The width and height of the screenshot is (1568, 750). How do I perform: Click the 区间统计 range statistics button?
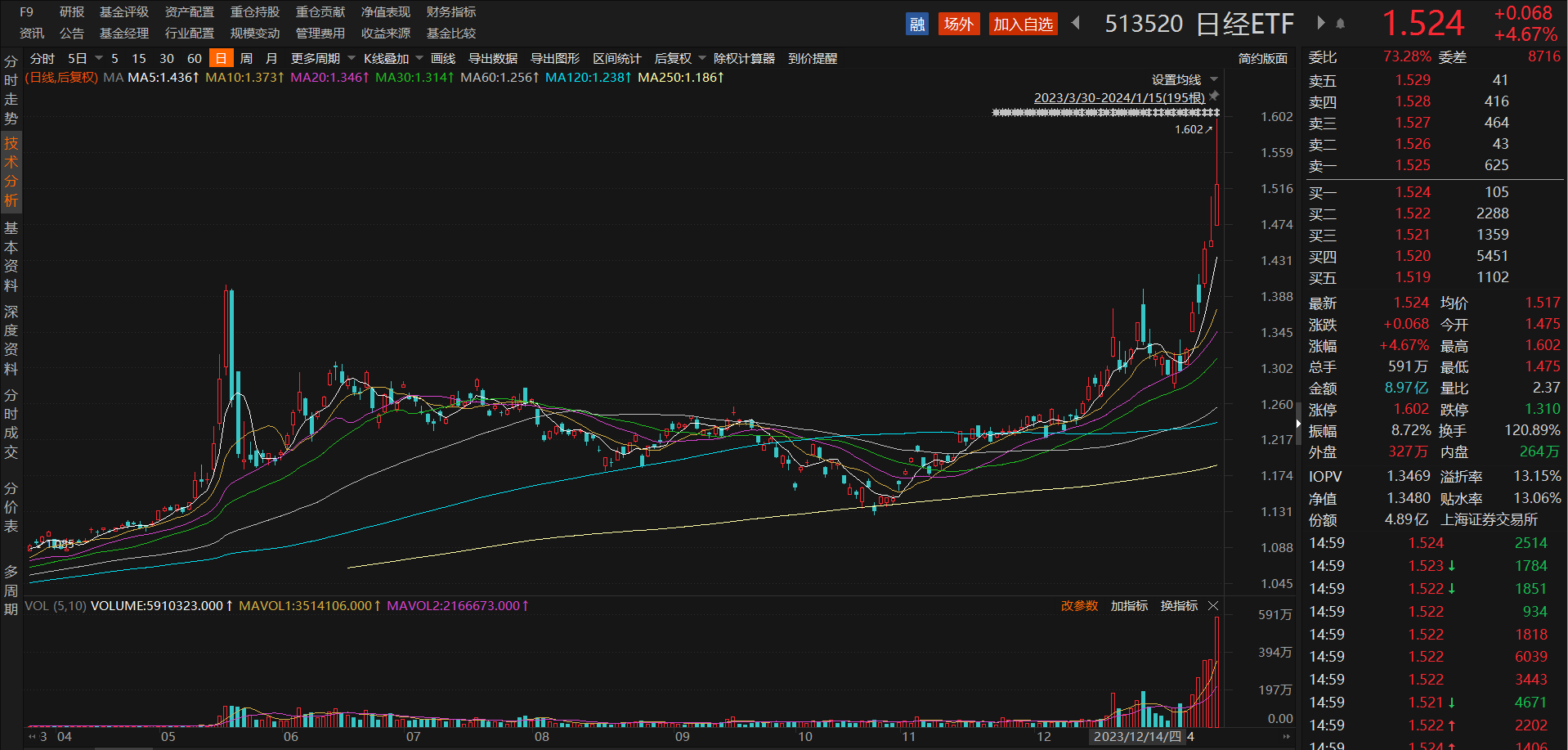tap(617, 59)
